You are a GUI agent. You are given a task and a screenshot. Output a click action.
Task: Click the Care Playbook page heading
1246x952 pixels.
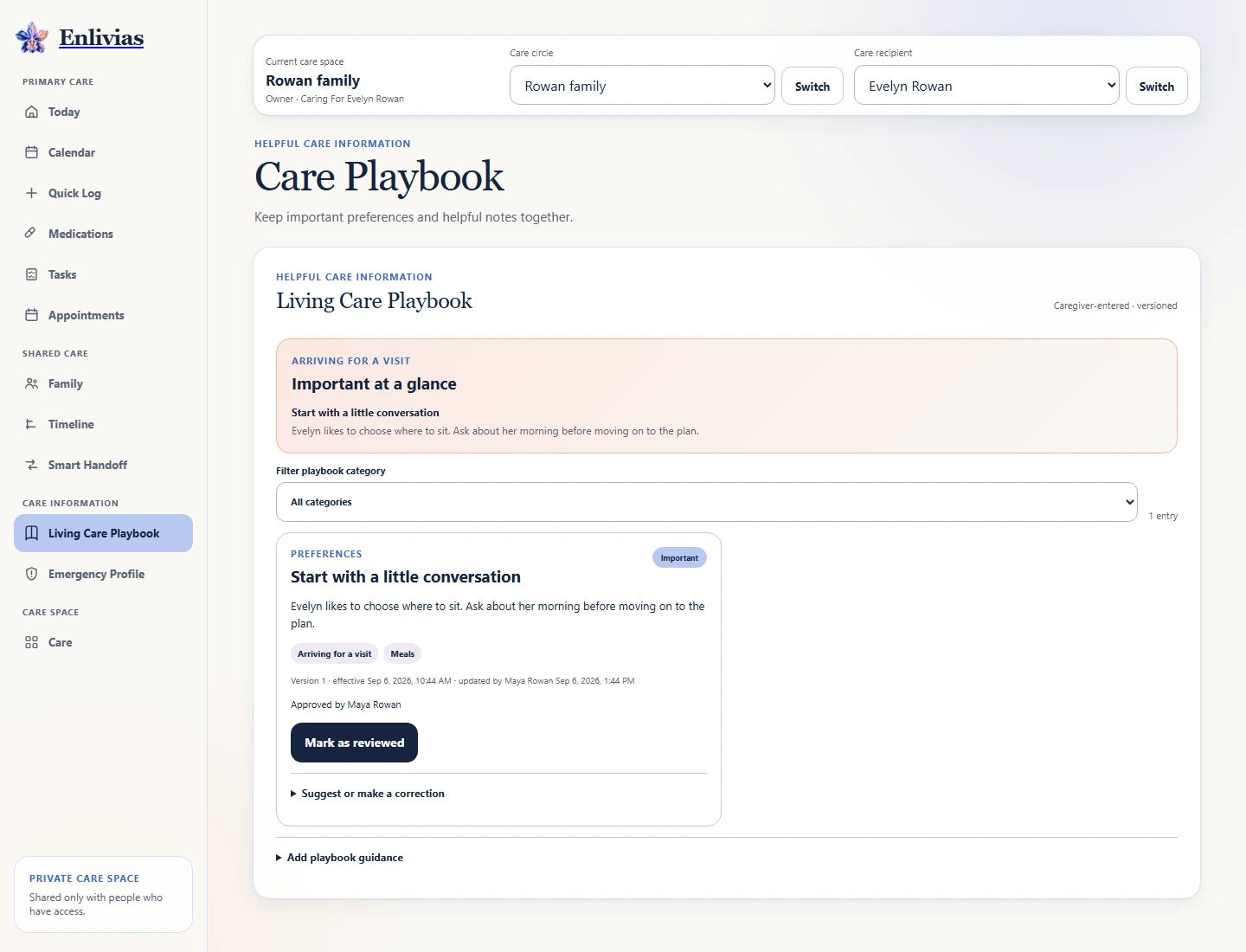[379, 177]
